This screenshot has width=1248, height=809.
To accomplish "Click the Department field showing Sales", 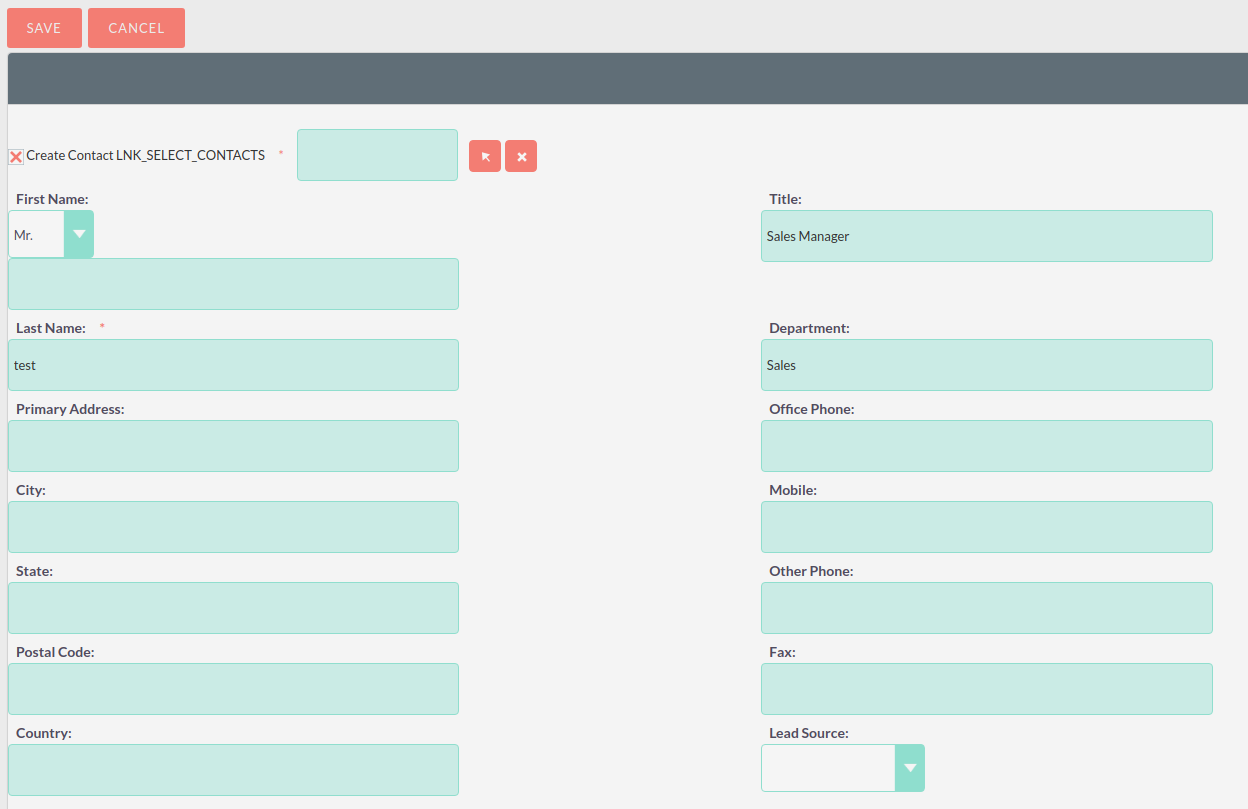I will tap(986, 365).
